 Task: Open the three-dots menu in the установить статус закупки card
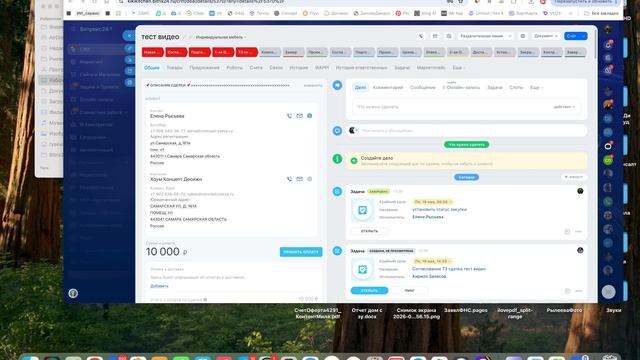click(x=578, y=231)
